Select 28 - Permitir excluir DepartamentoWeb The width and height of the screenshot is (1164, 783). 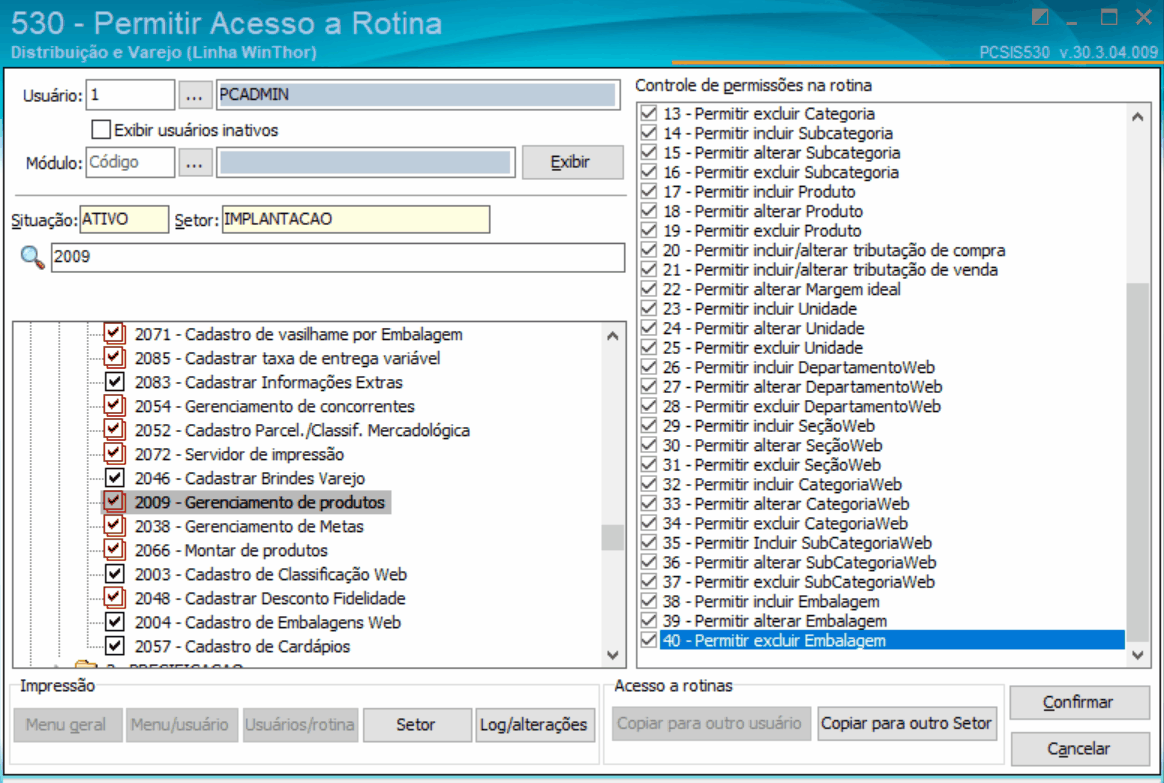802,406
